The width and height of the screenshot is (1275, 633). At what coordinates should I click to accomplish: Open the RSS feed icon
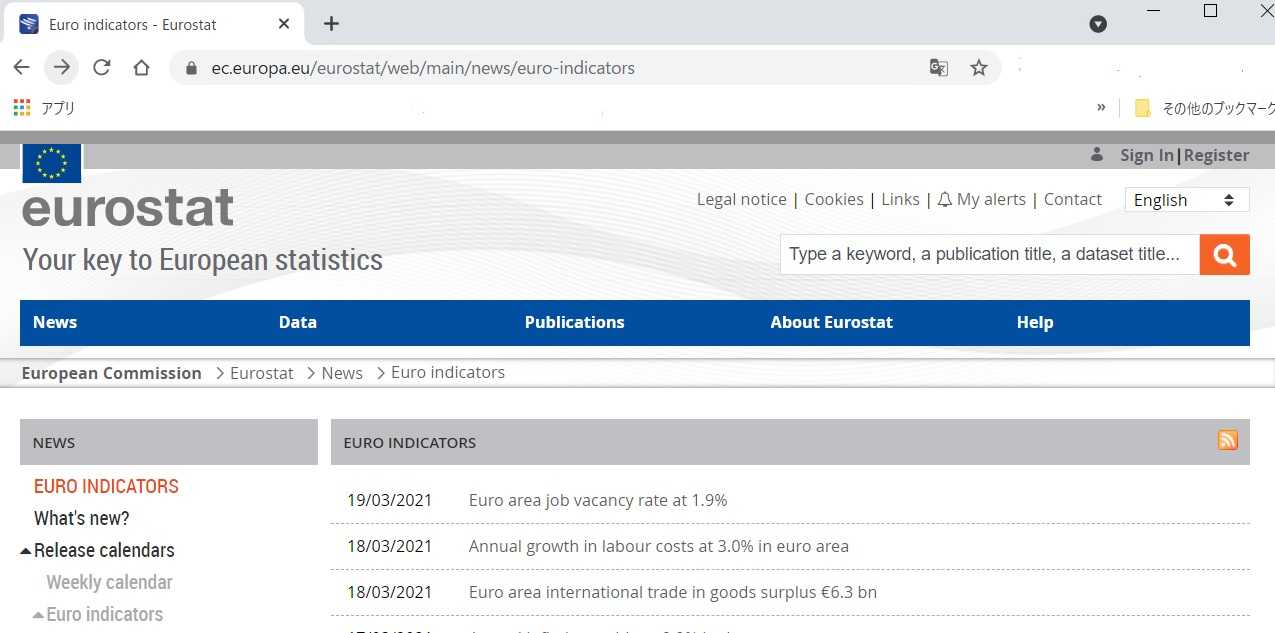point(1227,440)
